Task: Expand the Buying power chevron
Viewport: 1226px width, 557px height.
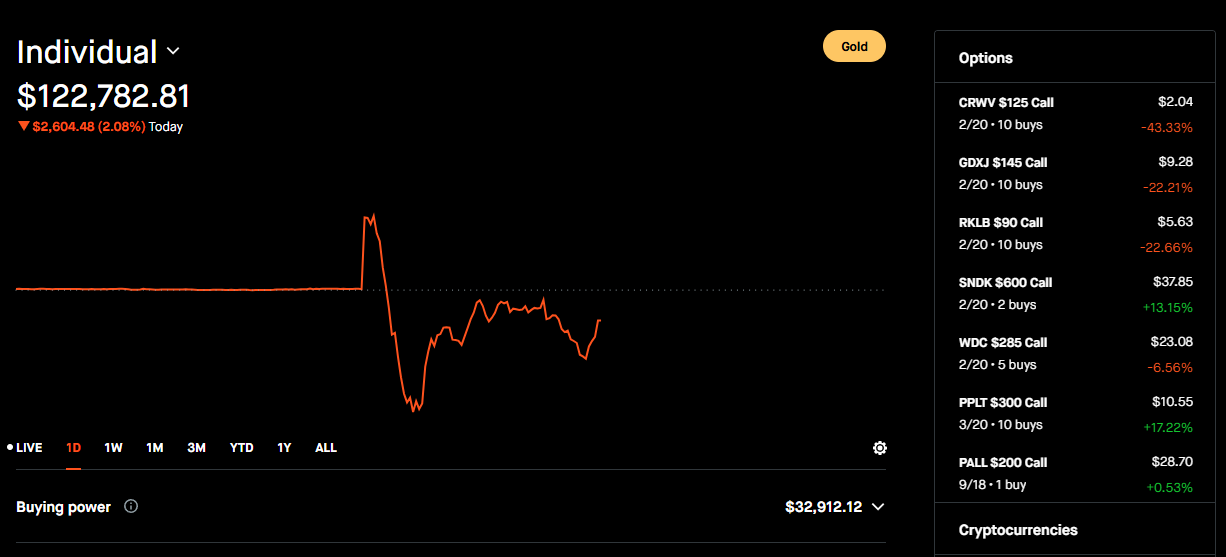Action: click(878, 506)
